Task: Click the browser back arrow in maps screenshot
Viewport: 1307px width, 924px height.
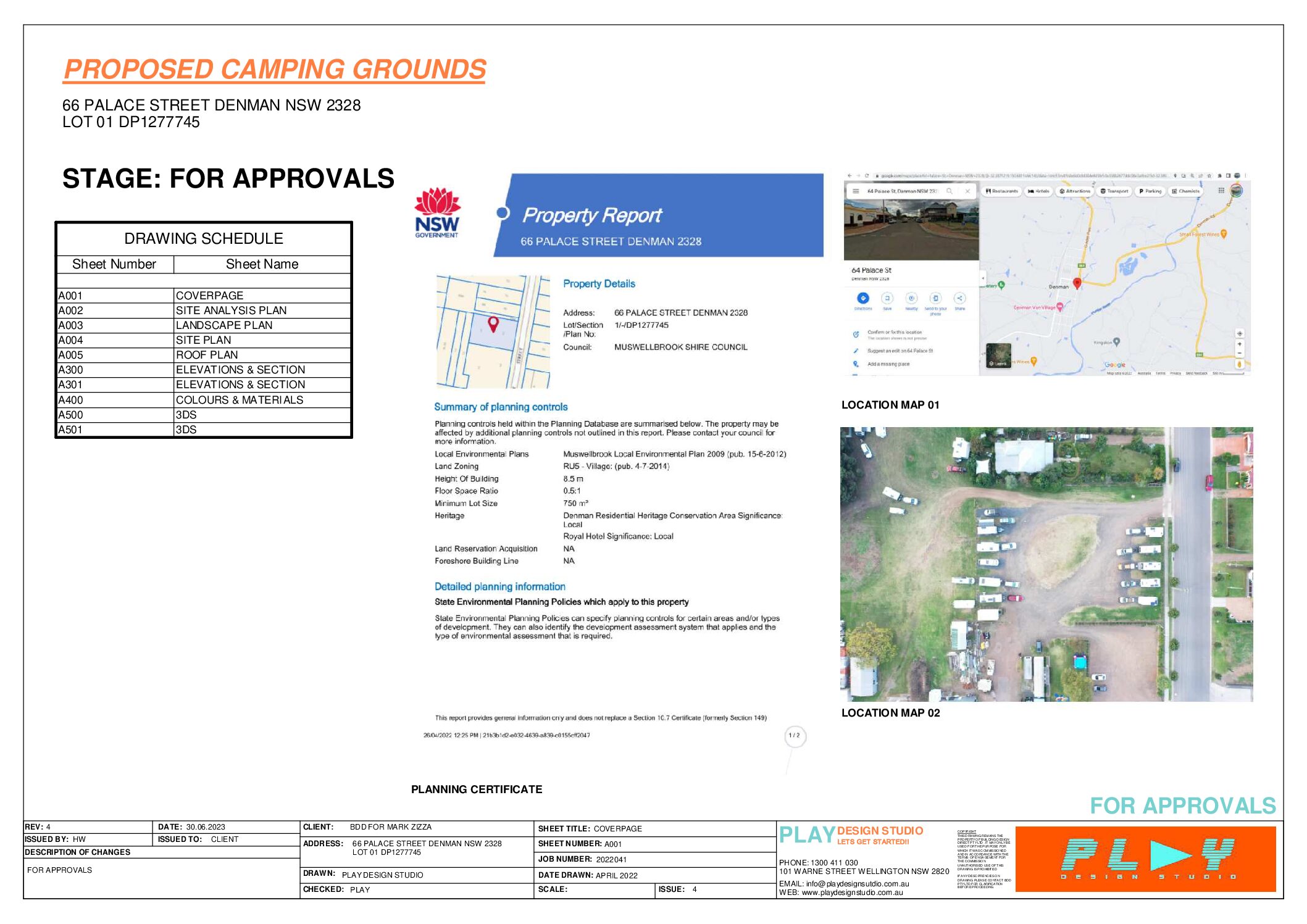Action: 850,176
